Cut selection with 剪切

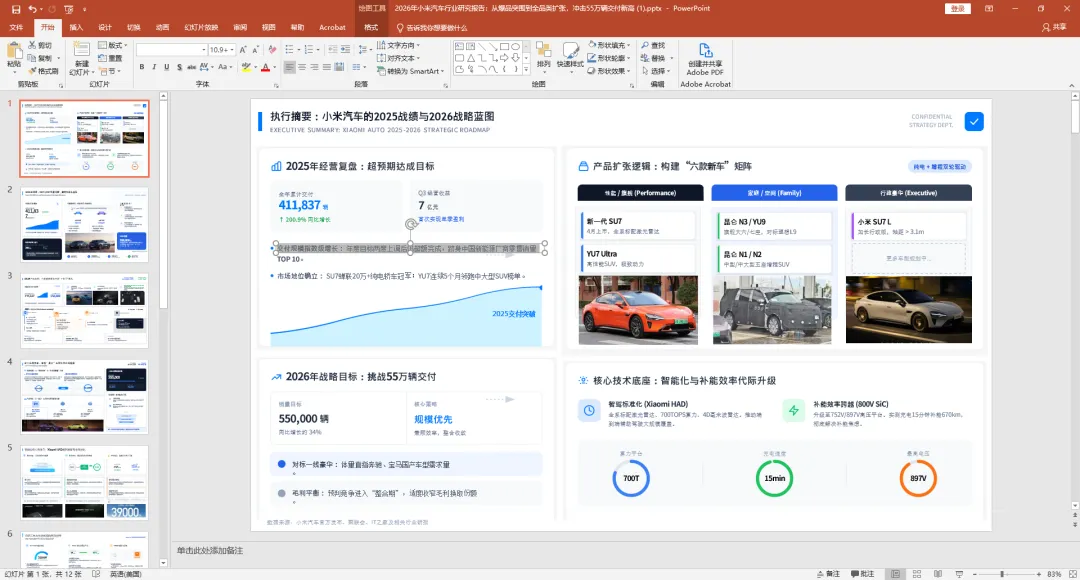(x=40, y=45)
